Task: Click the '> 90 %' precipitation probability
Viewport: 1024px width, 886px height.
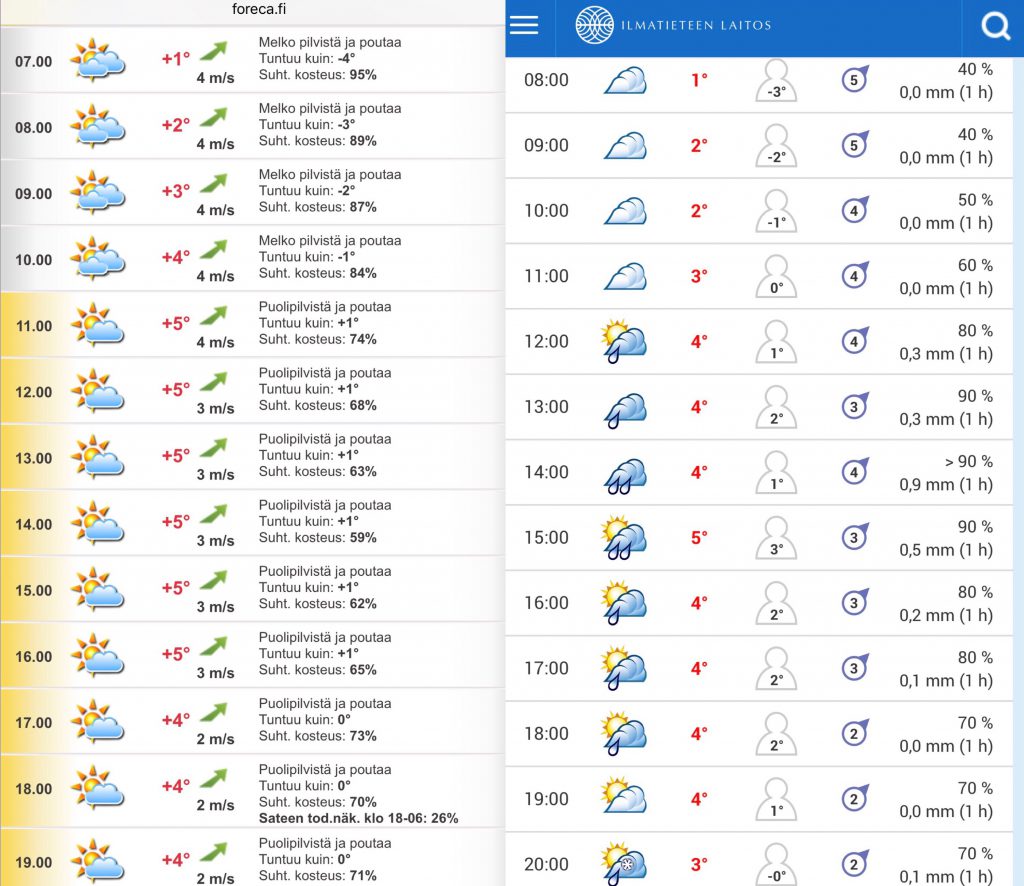Action: point(968,462)
